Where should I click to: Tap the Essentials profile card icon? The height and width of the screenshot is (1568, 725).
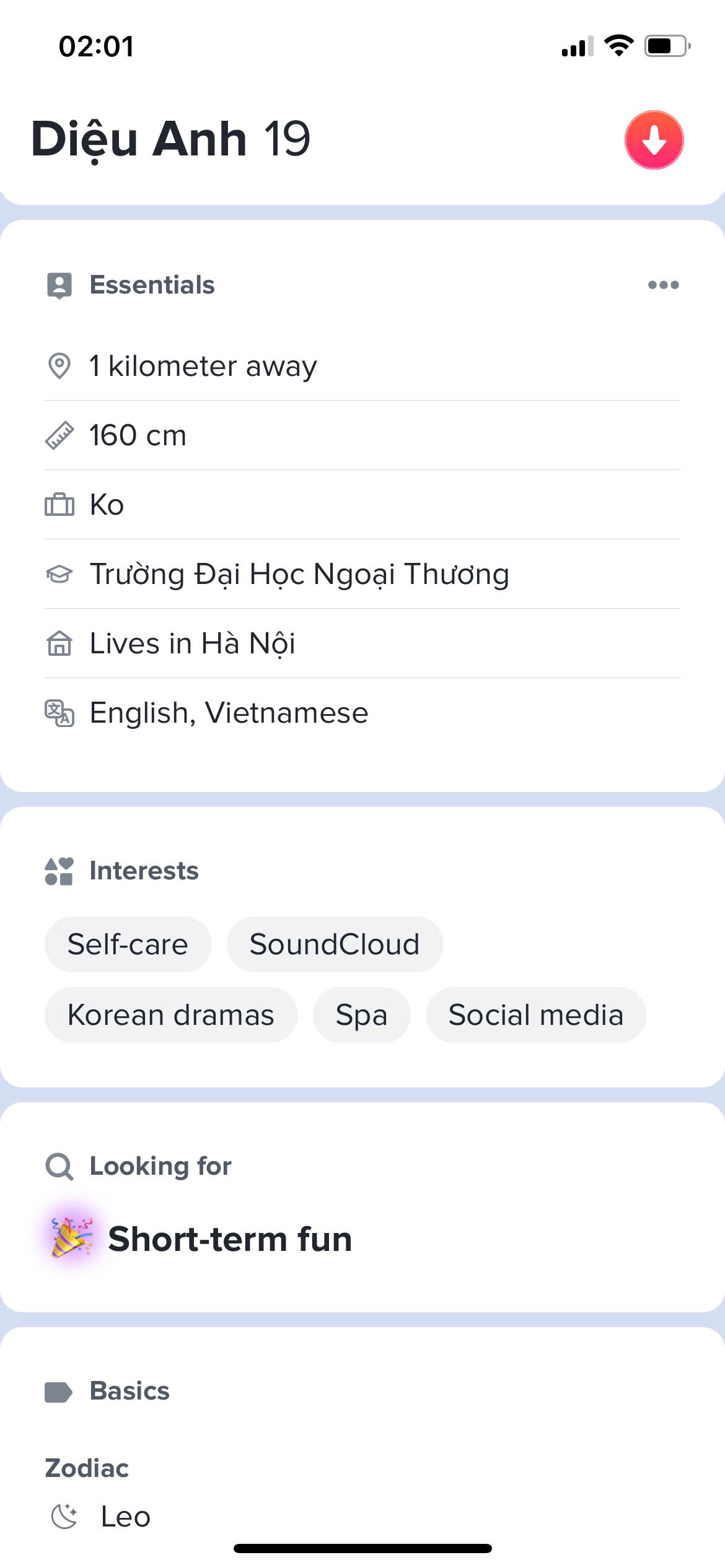59,285
